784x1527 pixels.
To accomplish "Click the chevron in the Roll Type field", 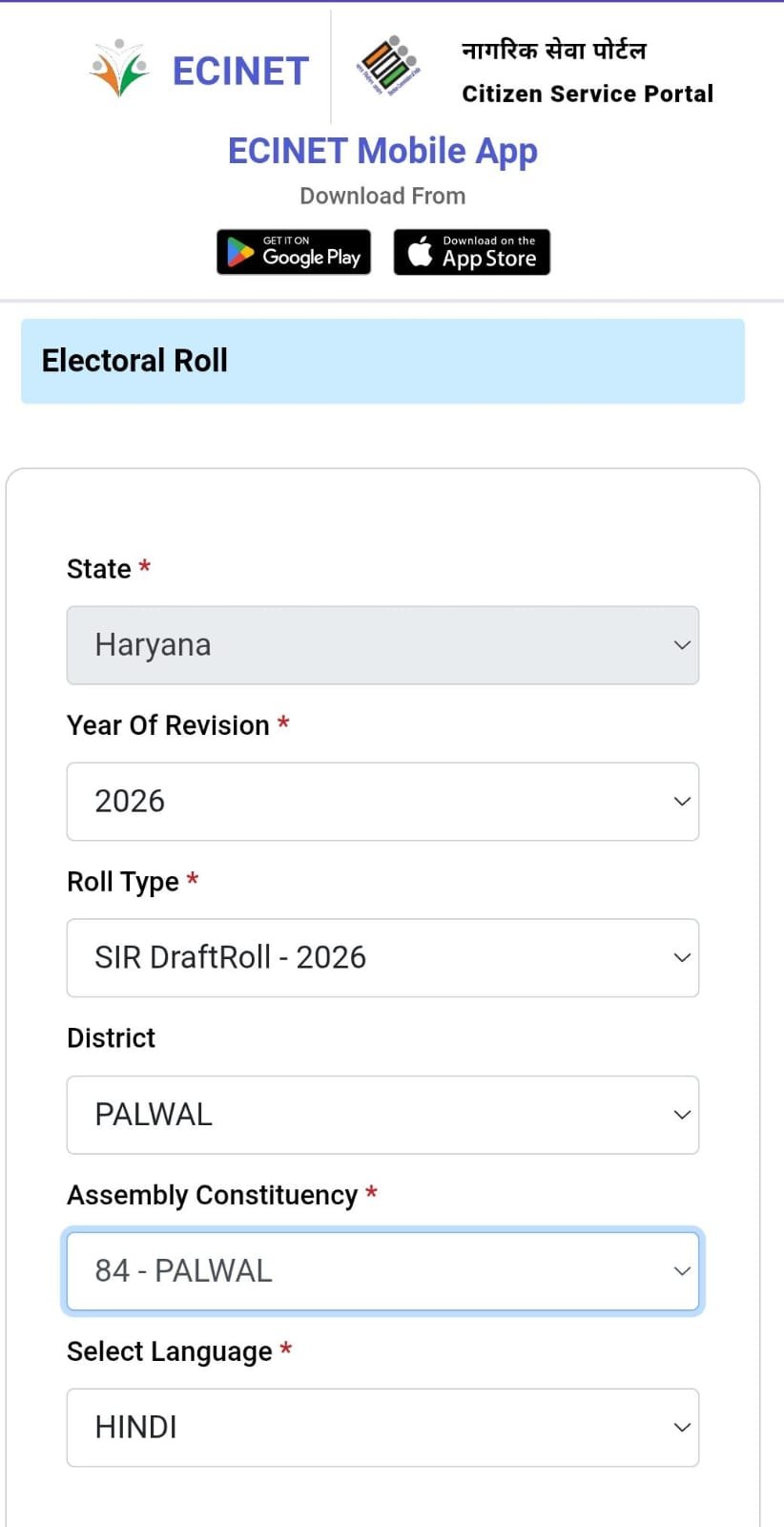I will coord(682,958).
